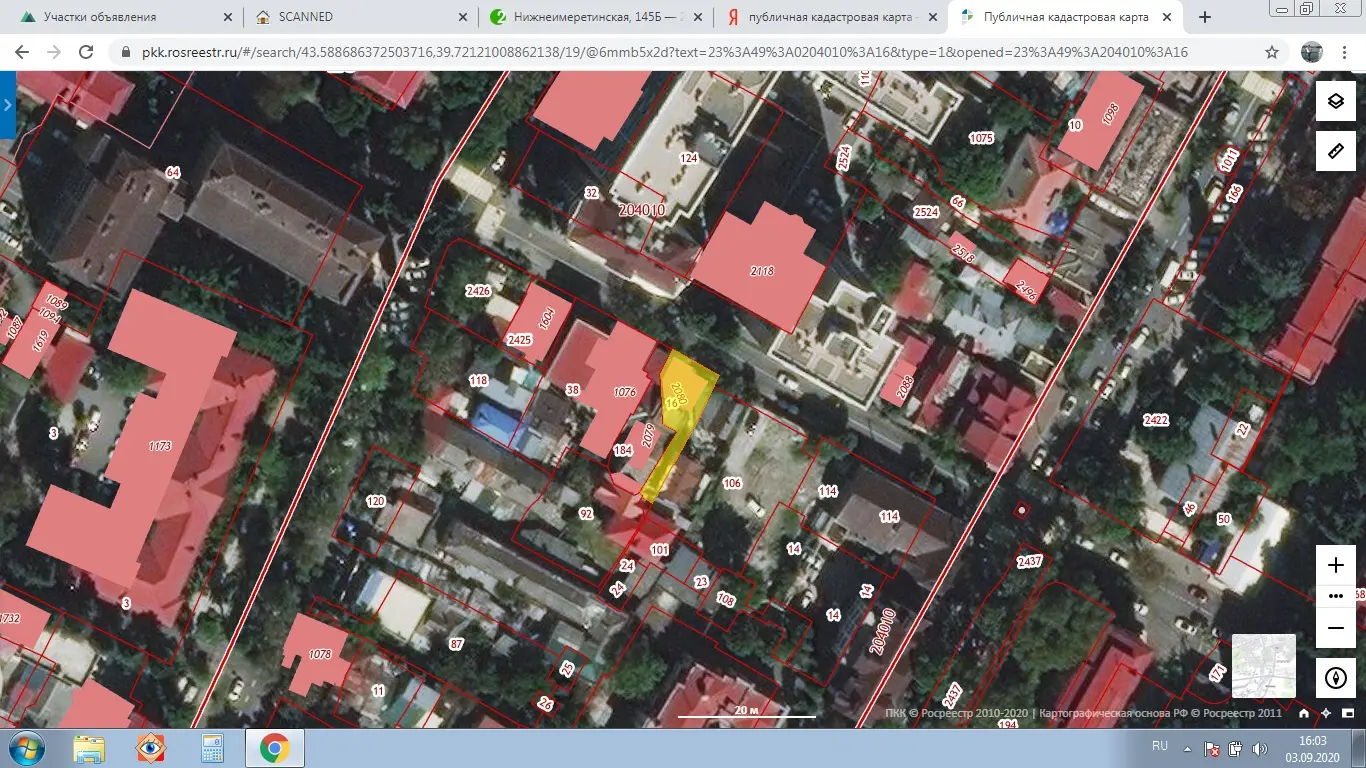Expand the blue left sidebar panel

tap(7, 104)
